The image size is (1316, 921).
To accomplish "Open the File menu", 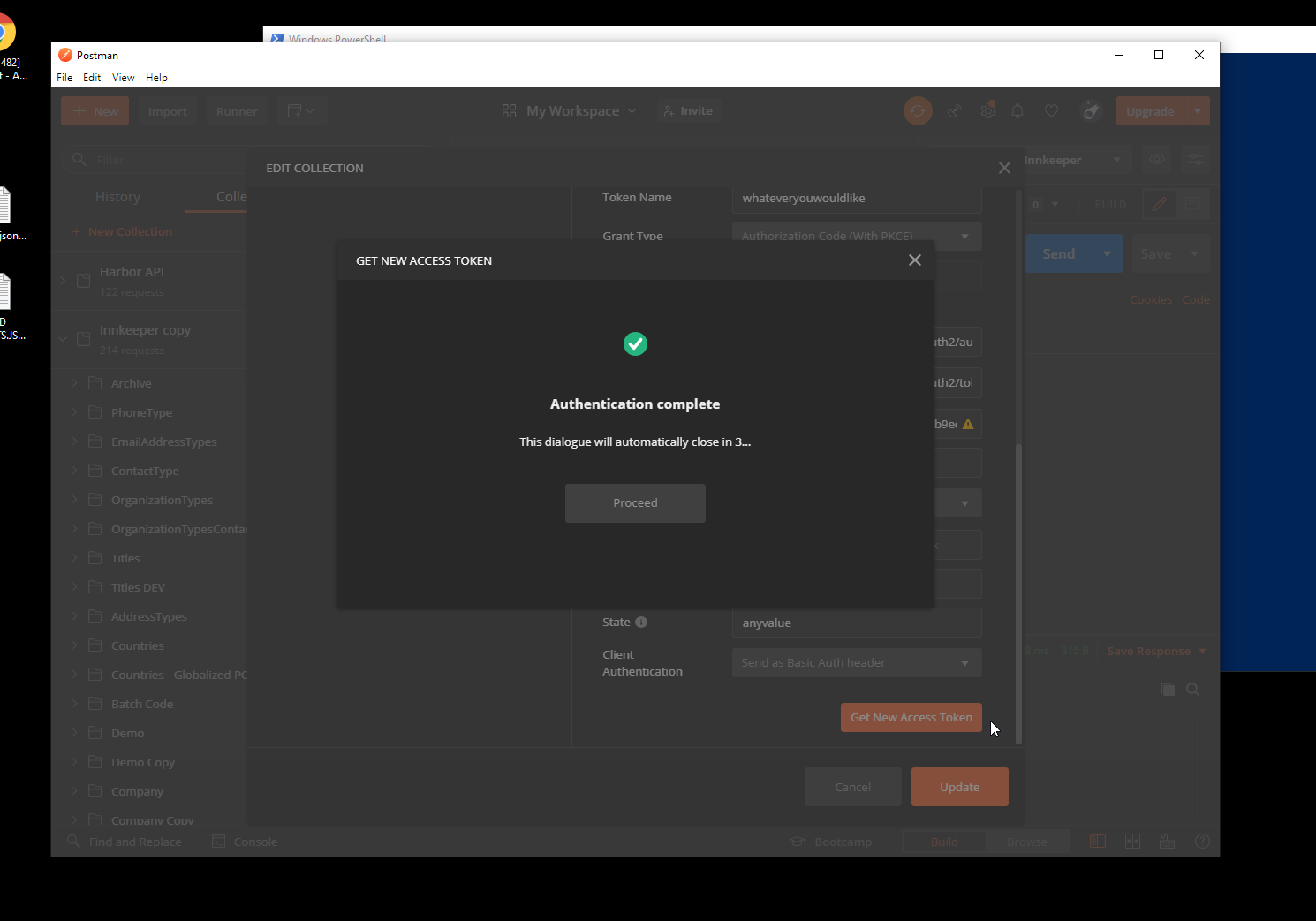I will (x=64, y=77).
